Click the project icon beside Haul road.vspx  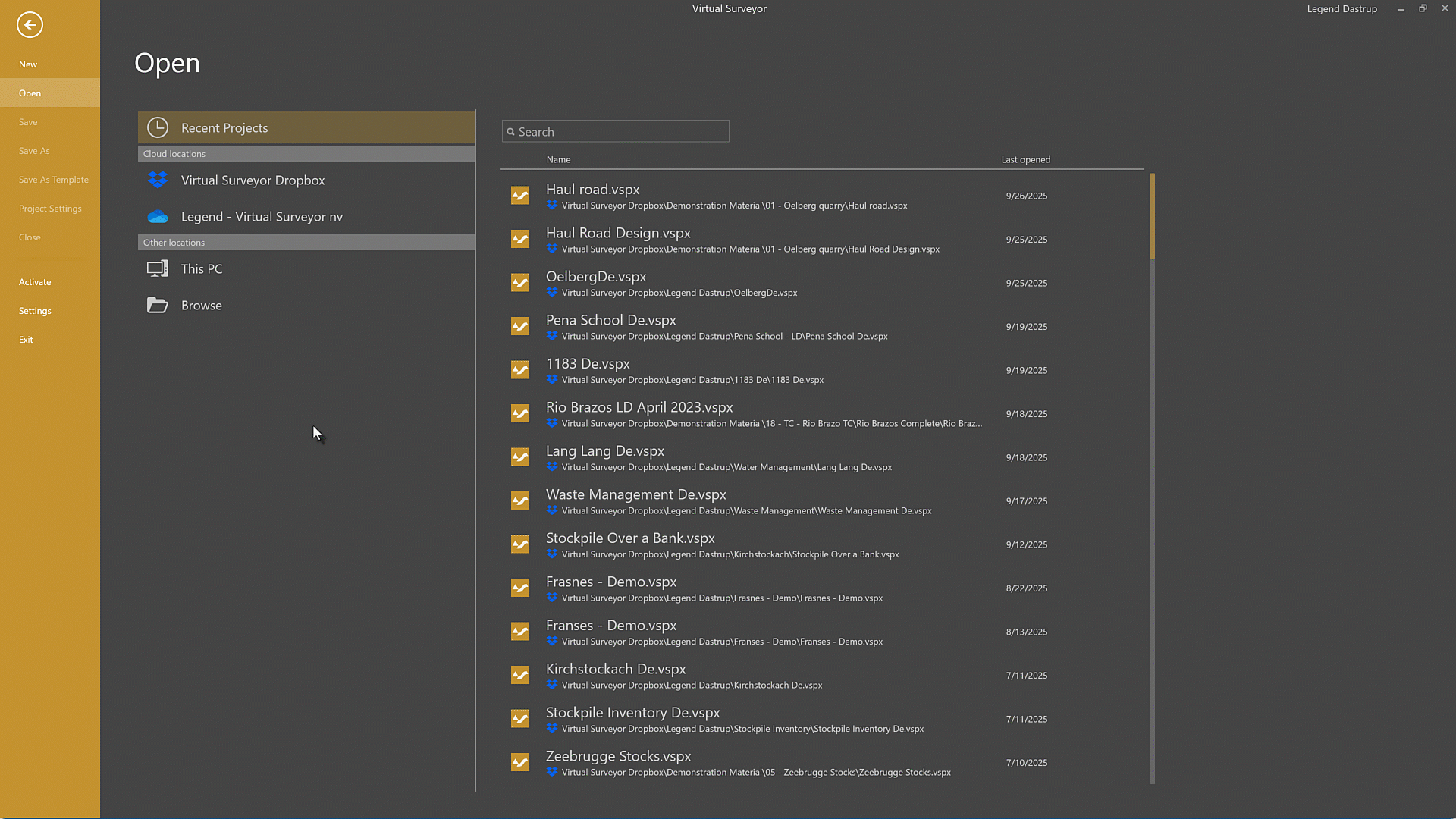(x=520, y=196)
